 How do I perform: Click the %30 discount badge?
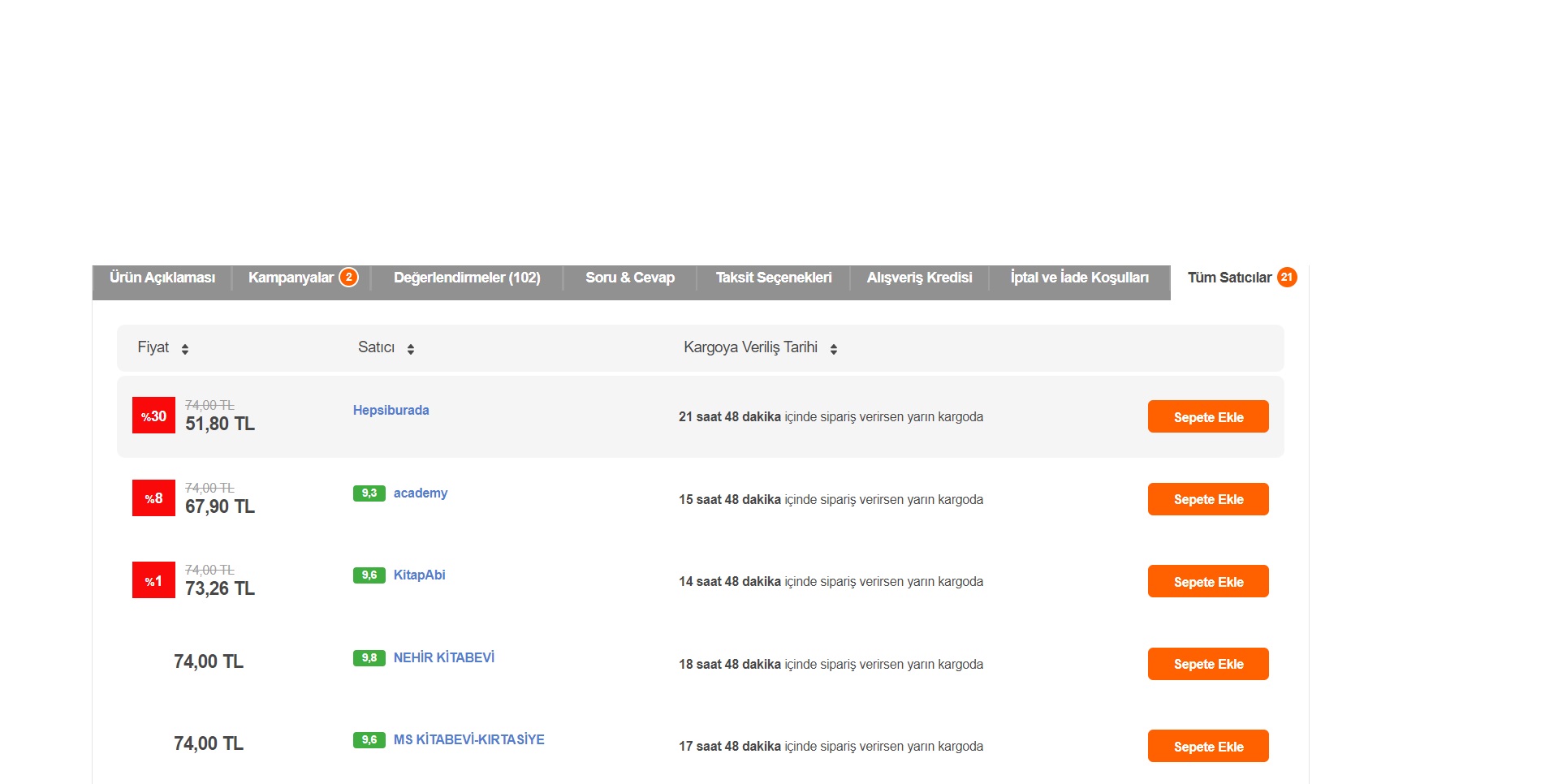153,416
